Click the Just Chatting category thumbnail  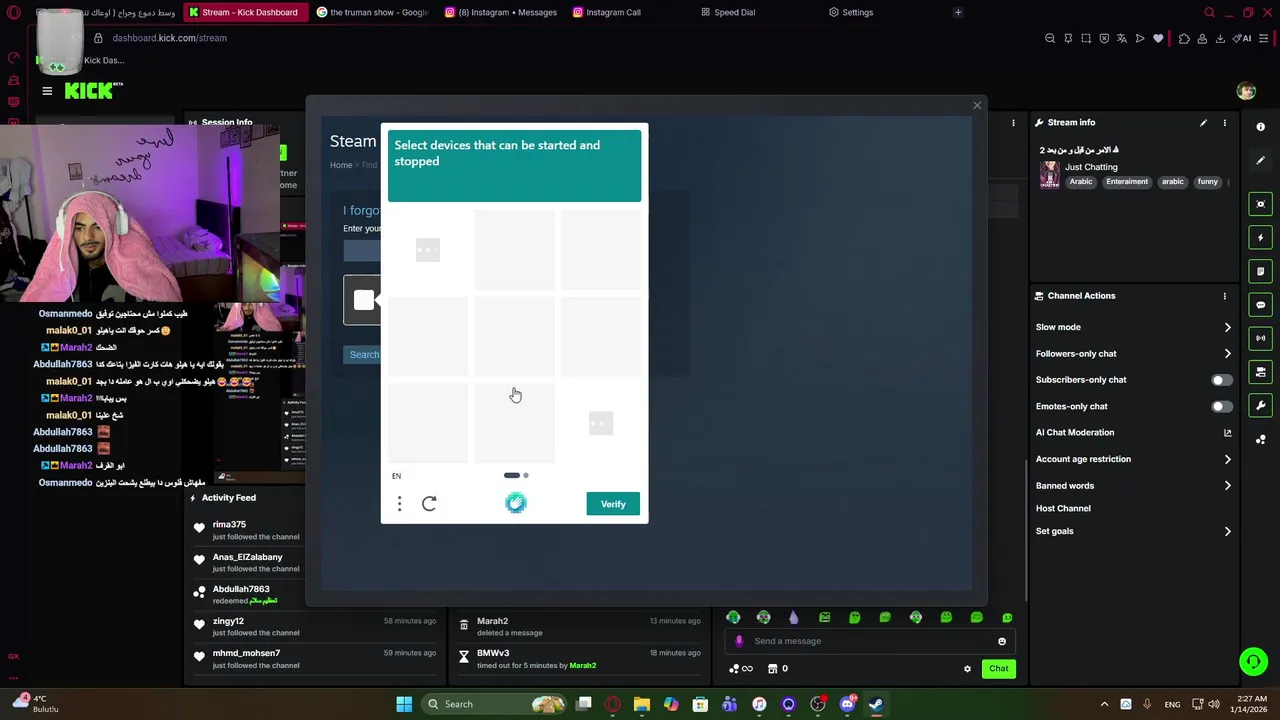pos(1049,175)
